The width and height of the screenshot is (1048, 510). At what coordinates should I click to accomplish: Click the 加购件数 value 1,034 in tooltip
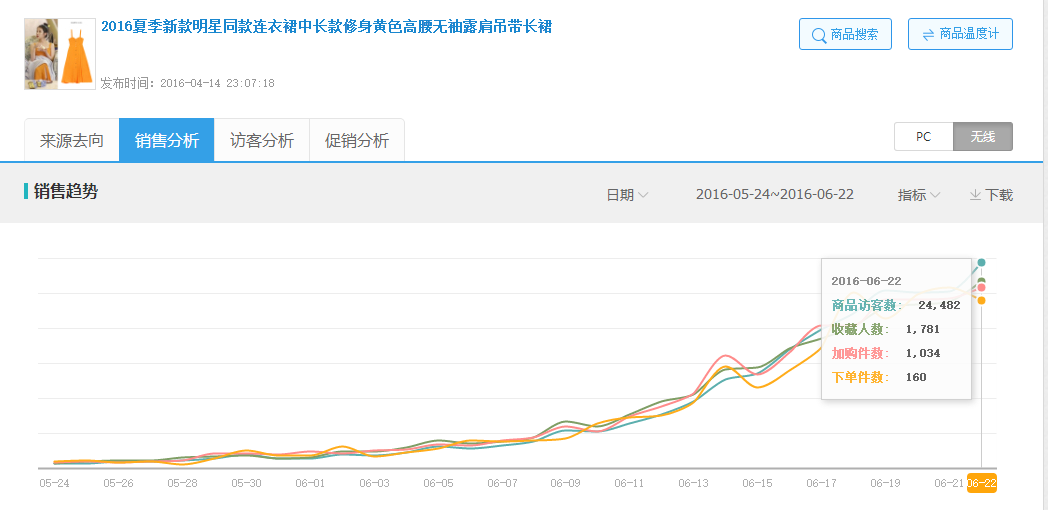tap(923, 354)
